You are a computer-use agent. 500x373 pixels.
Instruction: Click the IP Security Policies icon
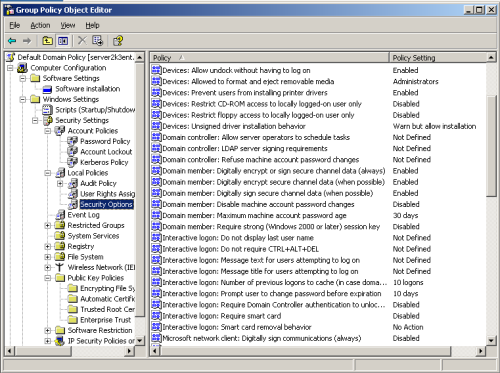[60, 341]
